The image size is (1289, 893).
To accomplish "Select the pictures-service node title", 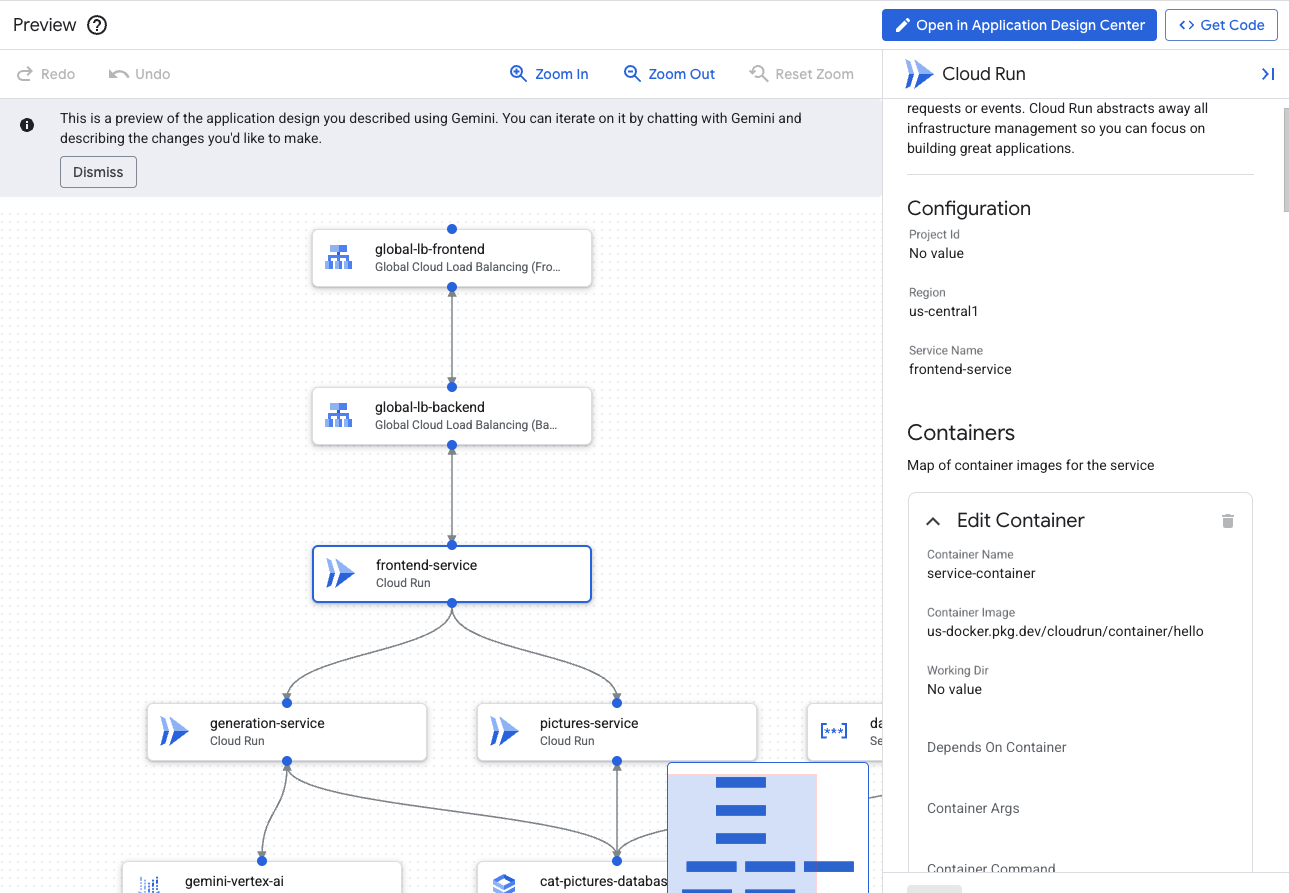I will pyautogui.click(x=589, y=723).
